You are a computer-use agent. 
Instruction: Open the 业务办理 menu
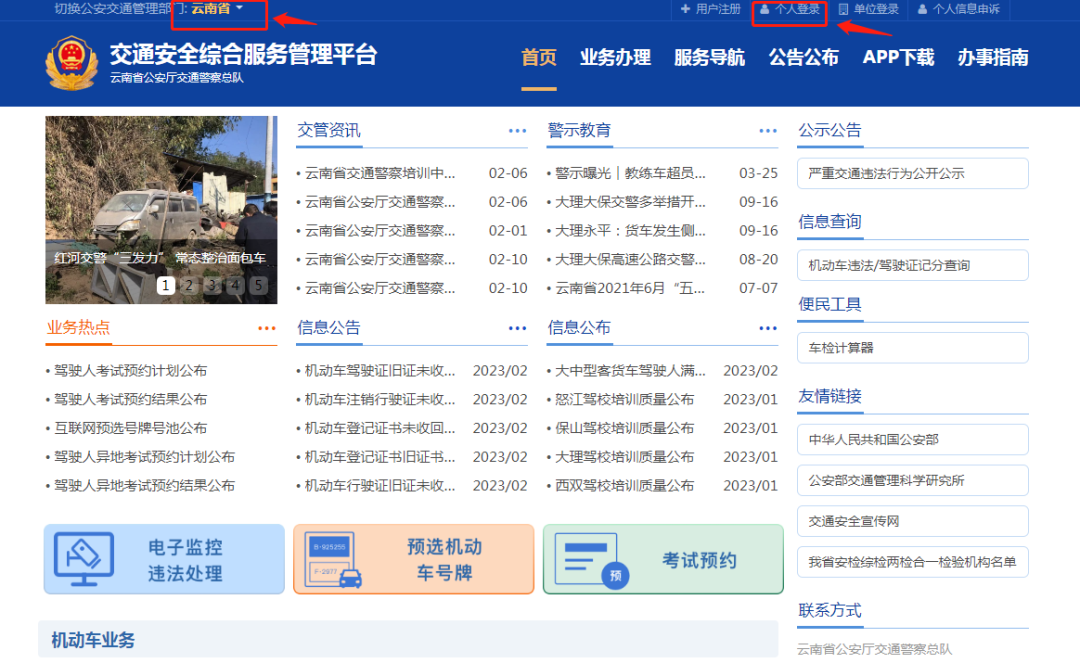615,57
